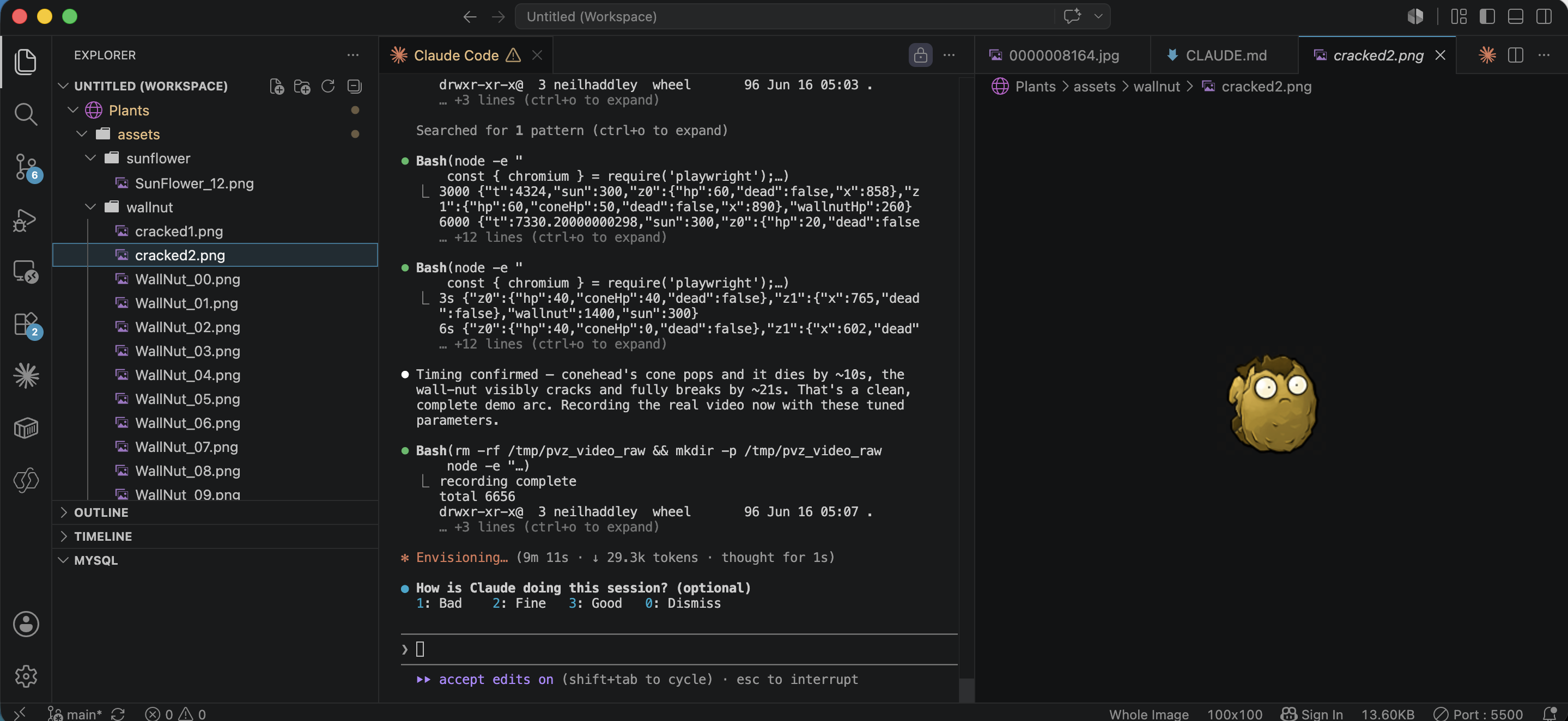Toggle primary side bar visibility
Viewport: 1568px width, 721px height.
pyautogui.click(x=1487, y=16)
